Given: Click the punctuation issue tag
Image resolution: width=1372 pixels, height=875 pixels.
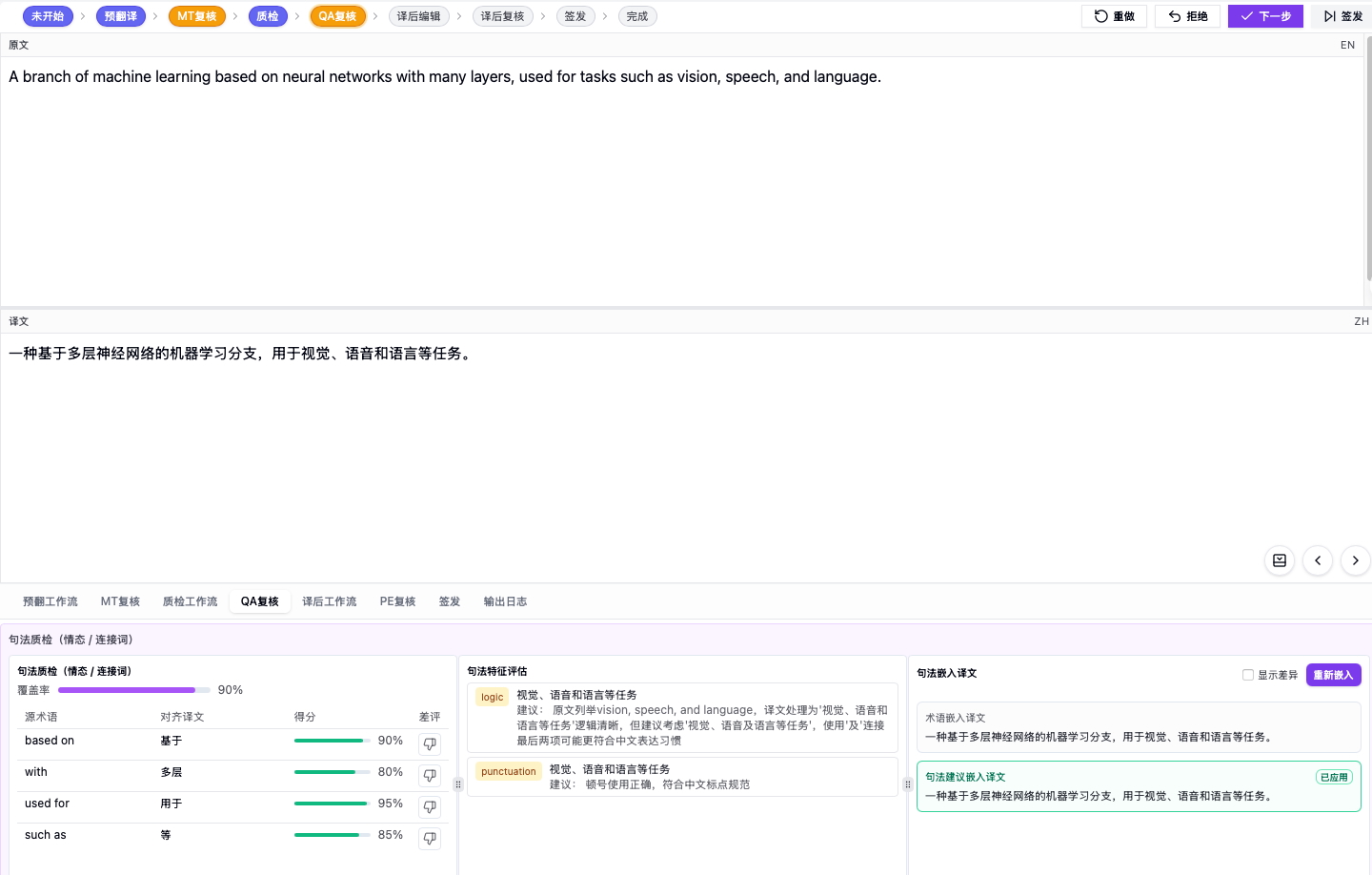Looking at the screenshot, I should click(508, 771).
